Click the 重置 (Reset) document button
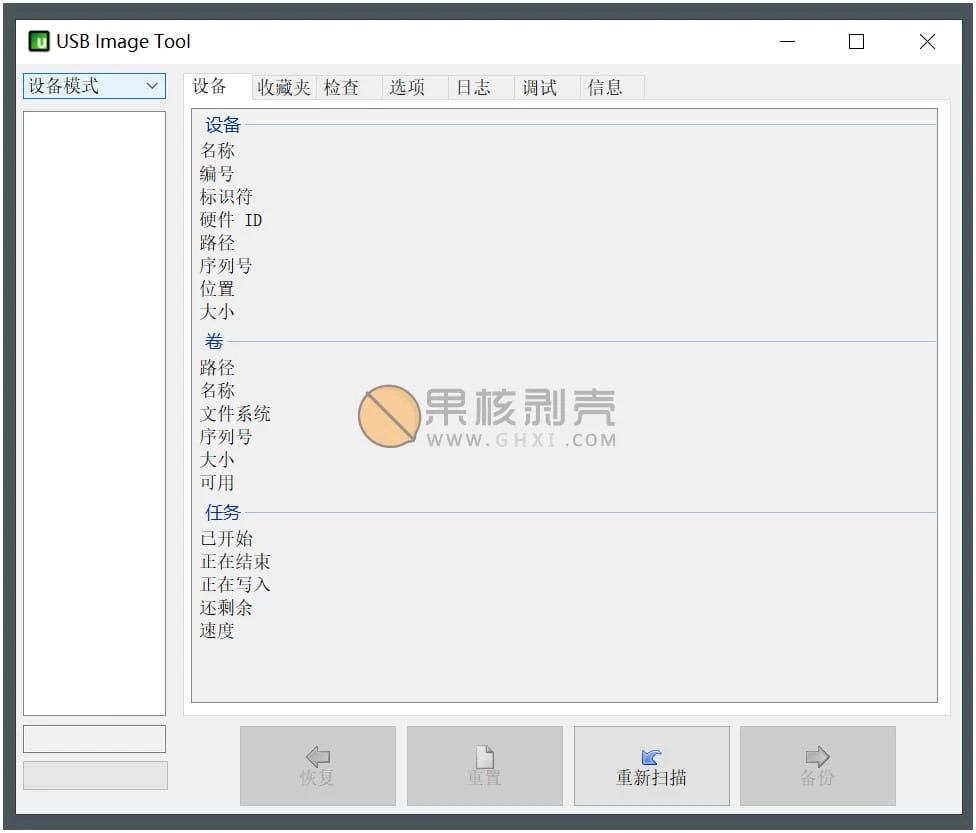Screen dimensions: 976x833 click(x=484, y=765)
